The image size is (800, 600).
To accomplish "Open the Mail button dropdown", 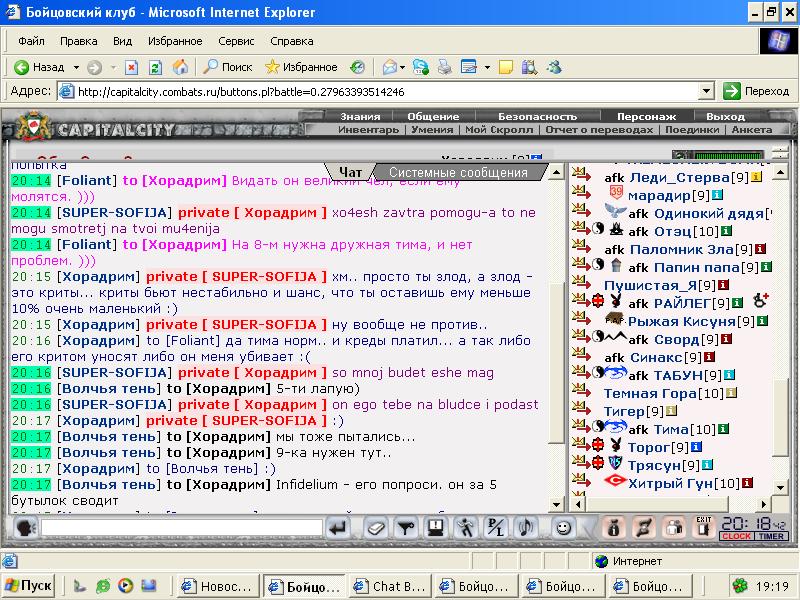I will tap(403, 67).
